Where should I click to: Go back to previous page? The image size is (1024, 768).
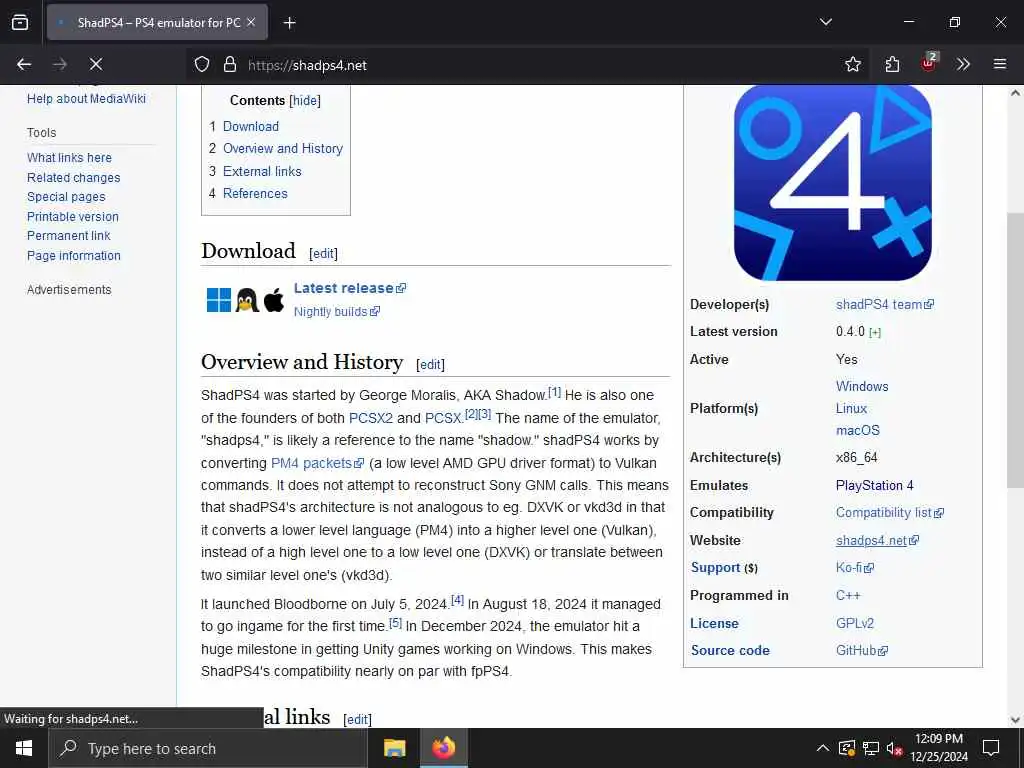(24, 64)
